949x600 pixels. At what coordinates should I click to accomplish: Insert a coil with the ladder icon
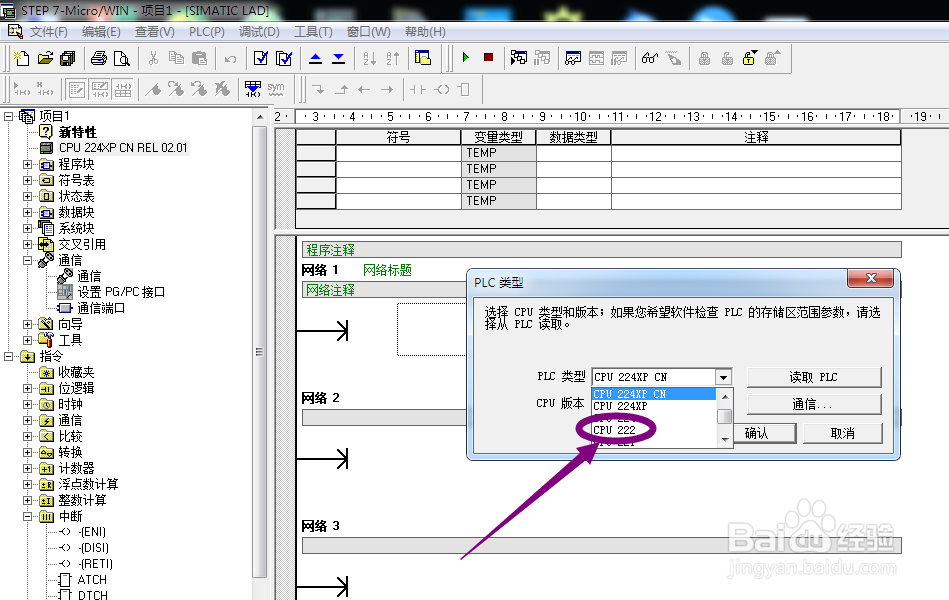click(x=442, y=90)
